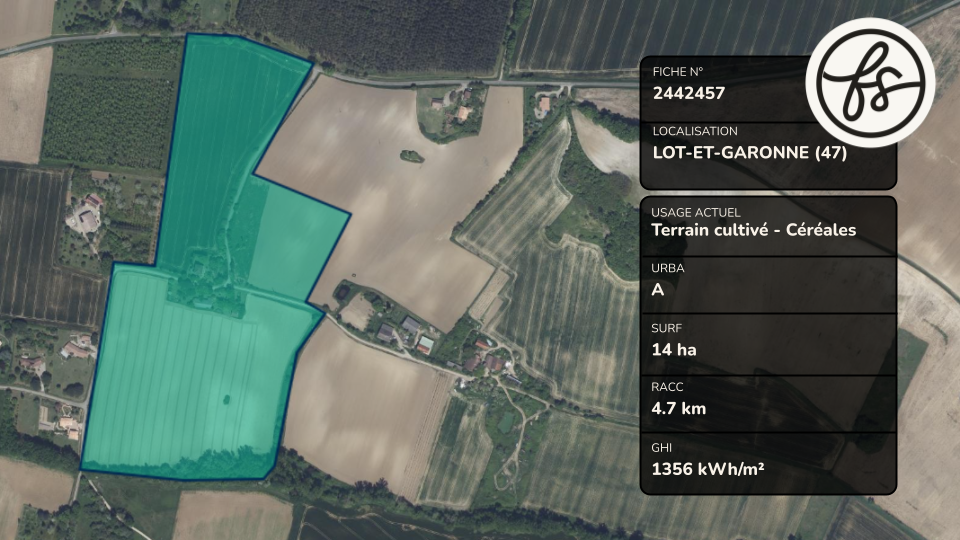960x540 pixels.
Task: Click the RACC label
Action: (667, 387)
